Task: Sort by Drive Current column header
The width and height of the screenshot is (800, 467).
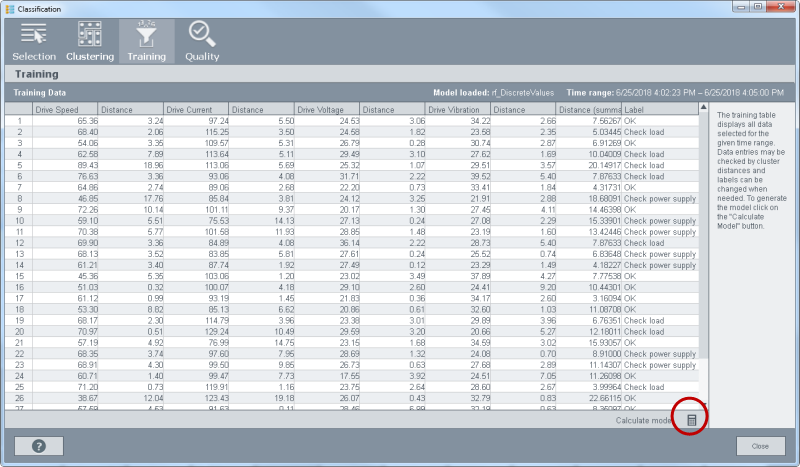Action: coord(195,109)
